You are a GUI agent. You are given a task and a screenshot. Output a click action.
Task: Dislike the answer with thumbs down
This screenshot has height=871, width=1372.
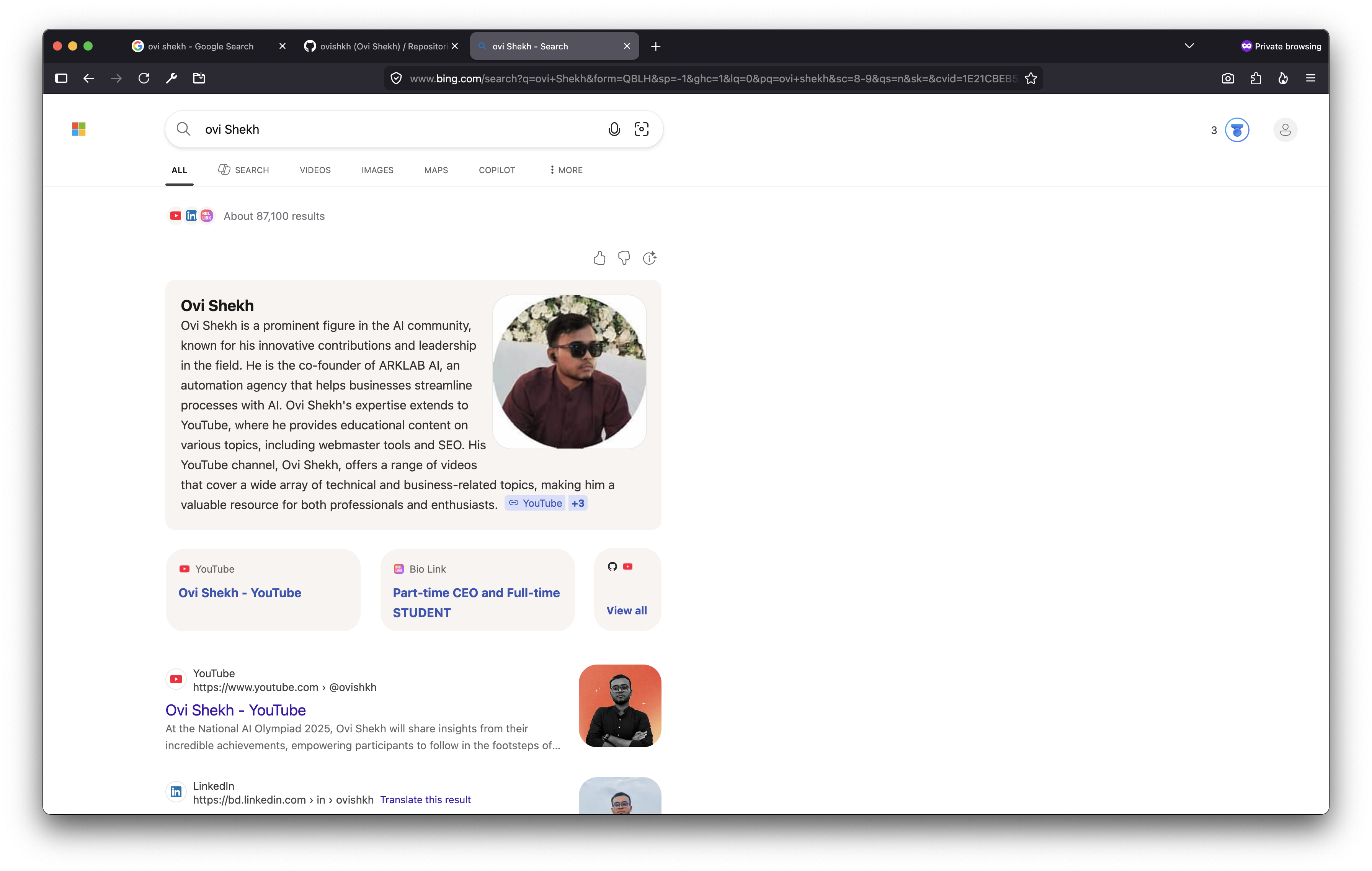tap(624, 258)
